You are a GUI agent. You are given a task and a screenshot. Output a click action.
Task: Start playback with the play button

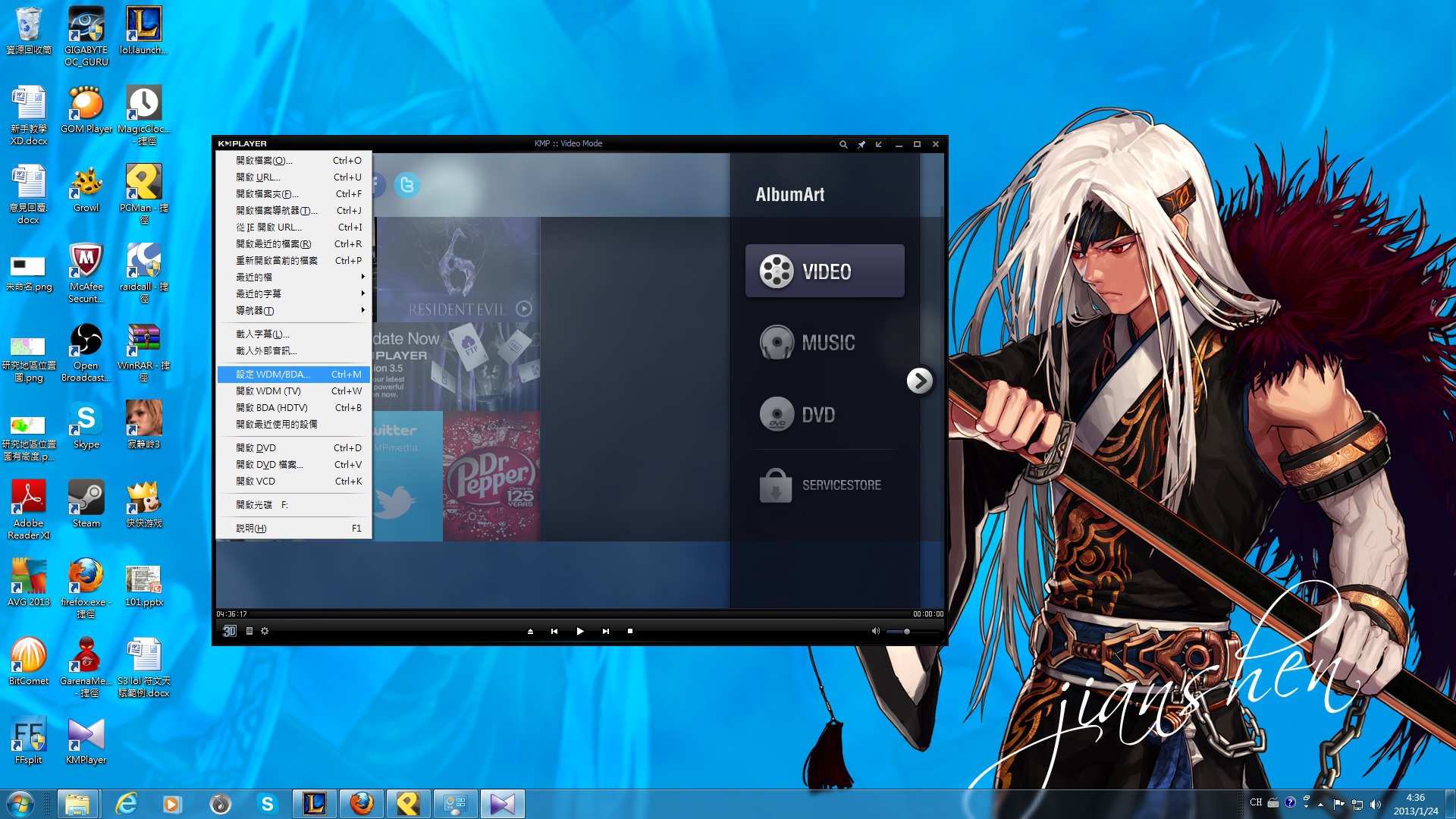point(580,631)
